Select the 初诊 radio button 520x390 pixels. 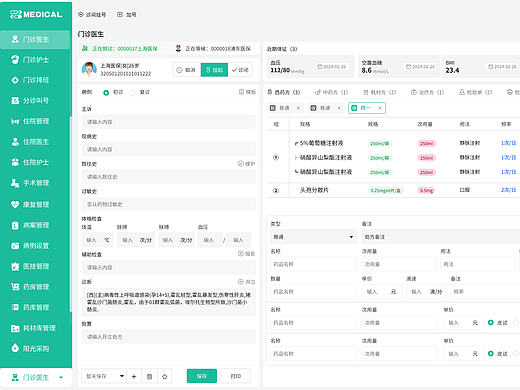coord(106,93)
